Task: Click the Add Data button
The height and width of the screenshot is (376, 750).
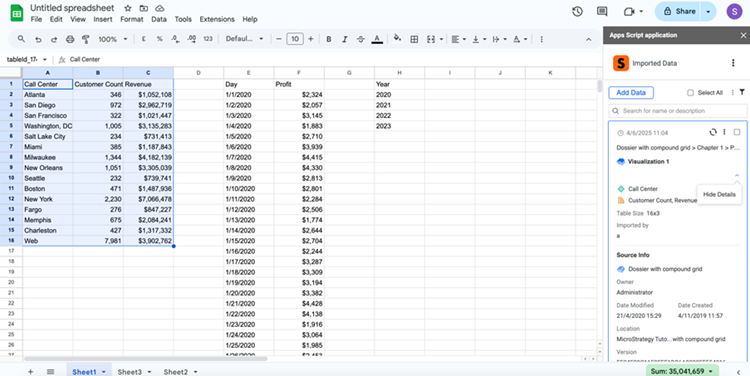Action: coord(631,93)
